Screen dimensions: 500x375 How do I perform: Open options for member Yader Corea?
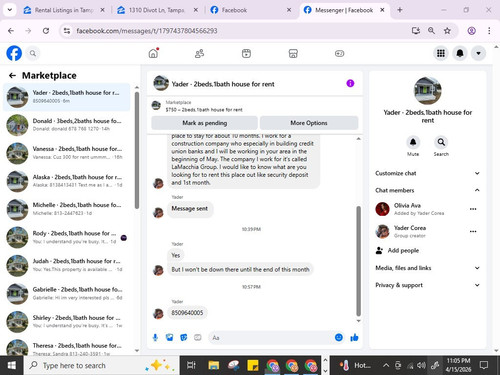coord(473,231)
